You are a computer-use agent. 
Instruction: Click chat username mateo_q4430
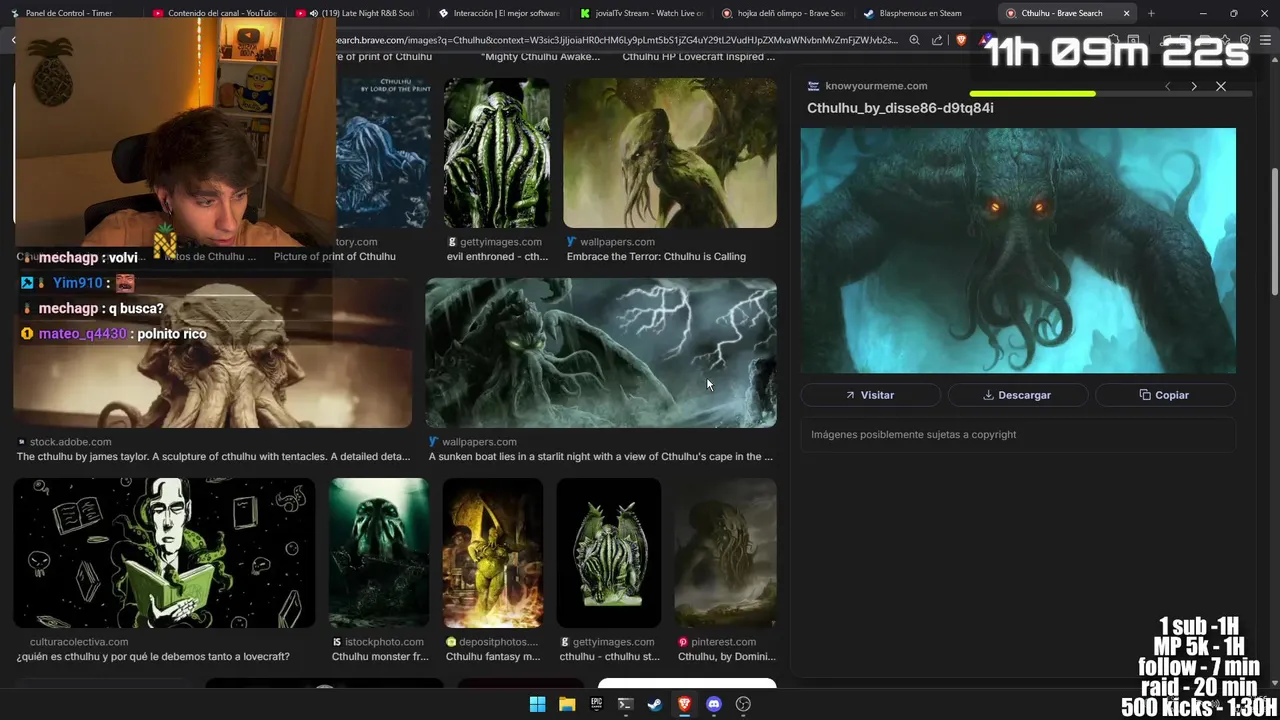point(82,334)
